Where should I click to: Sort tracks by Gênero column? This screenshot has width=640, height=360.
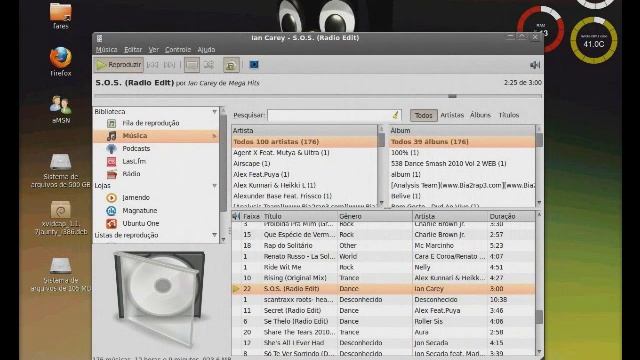click(x=375, y=216)
